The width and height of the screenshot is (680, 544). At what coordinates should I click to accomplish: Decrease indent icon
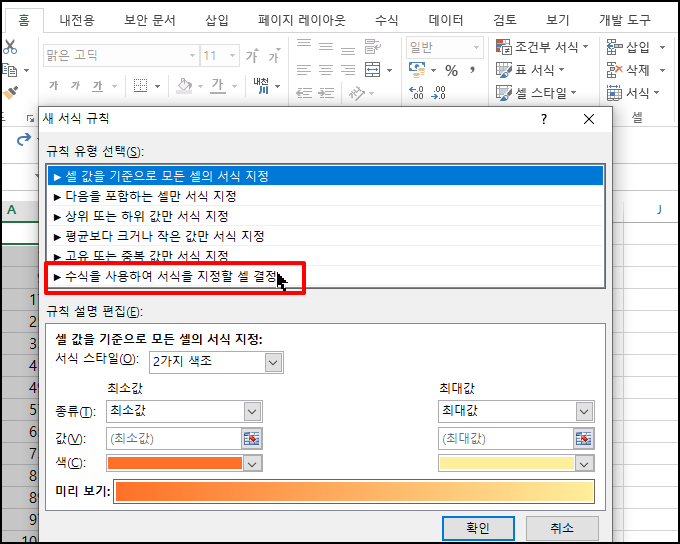click(304, 92)
